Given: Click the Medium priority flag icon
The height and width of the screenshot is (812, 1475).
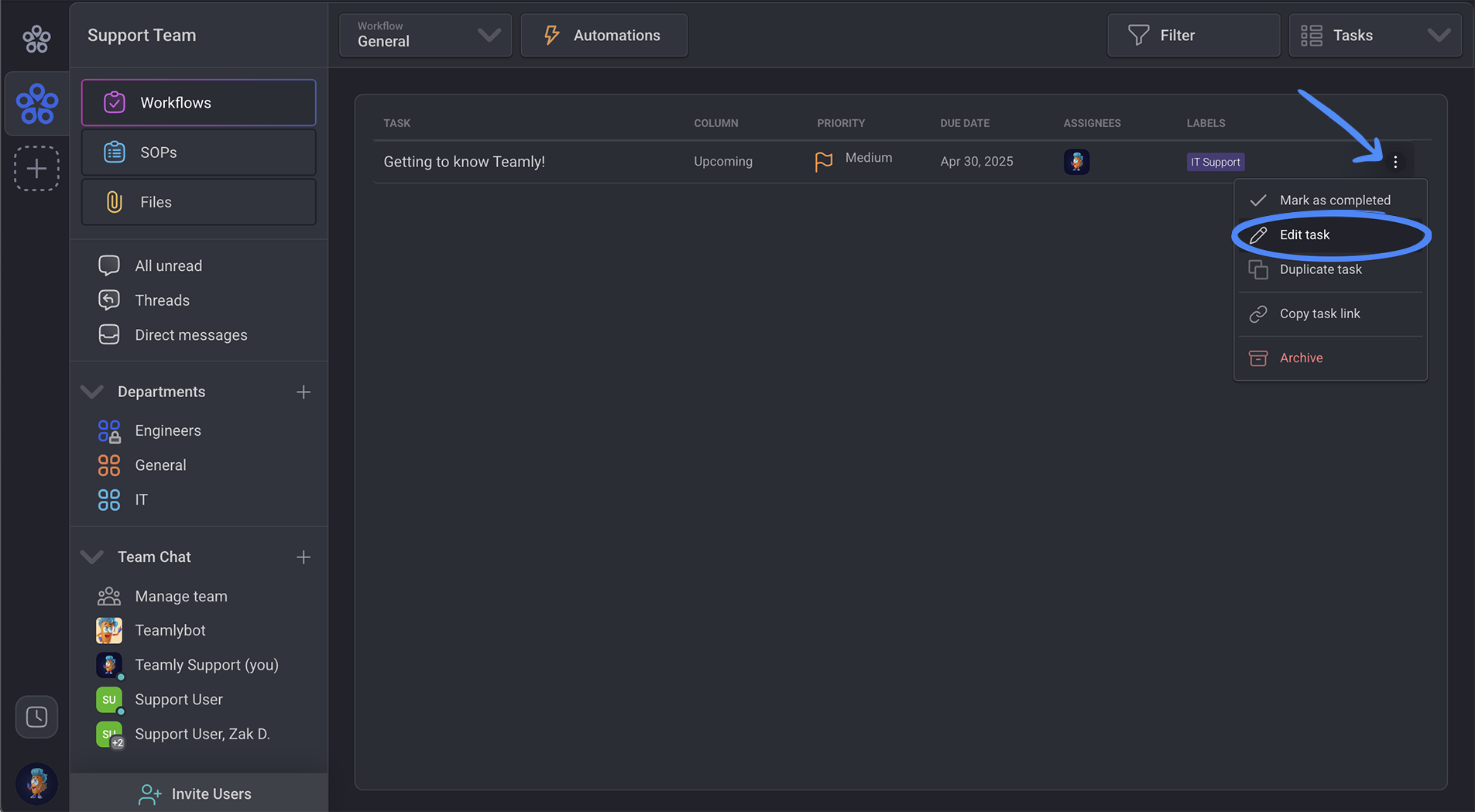Looking at the screenshot, I should point(824,162).
